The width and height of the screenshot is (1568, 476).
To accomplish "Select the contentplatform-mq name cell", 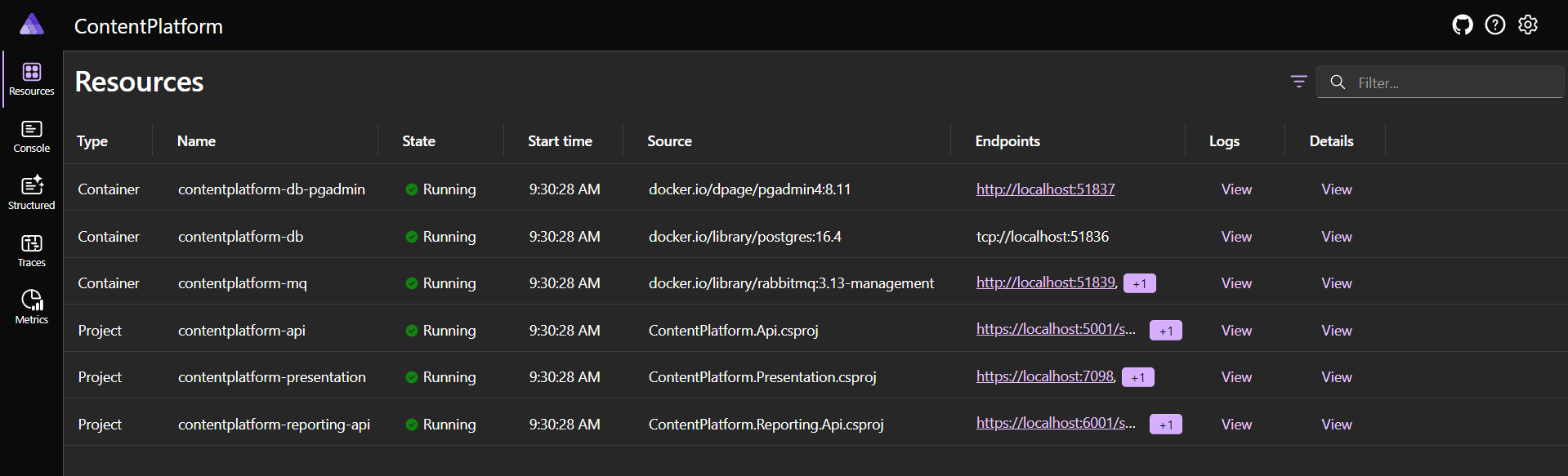I will coord(243,283).
